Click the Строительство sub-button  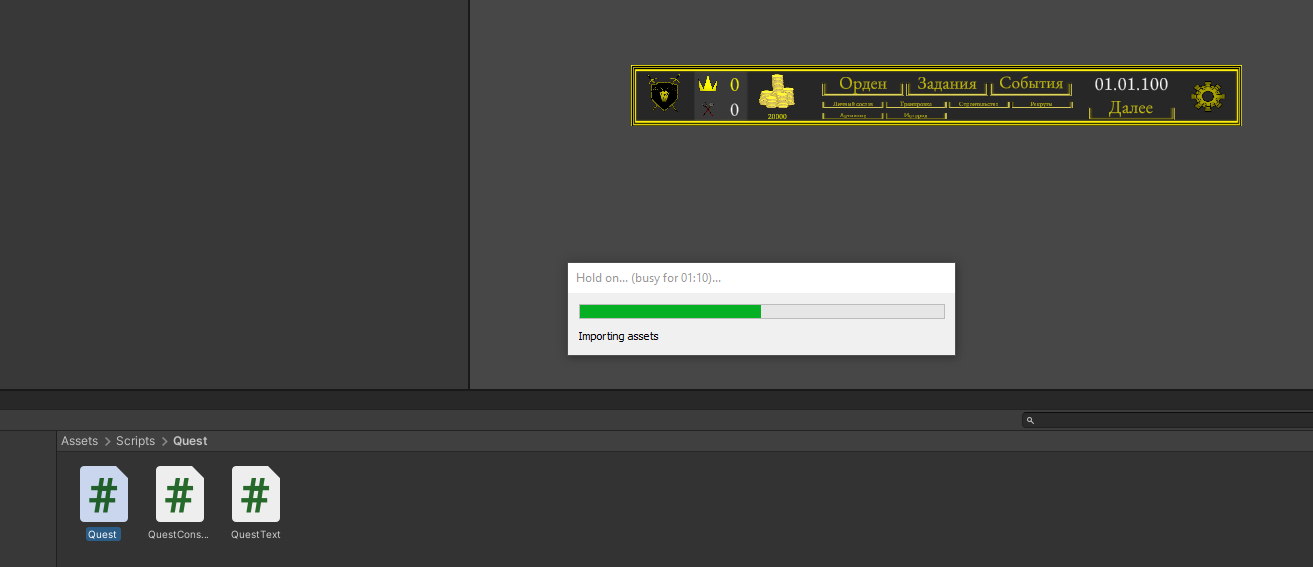[x=978, y=104]
